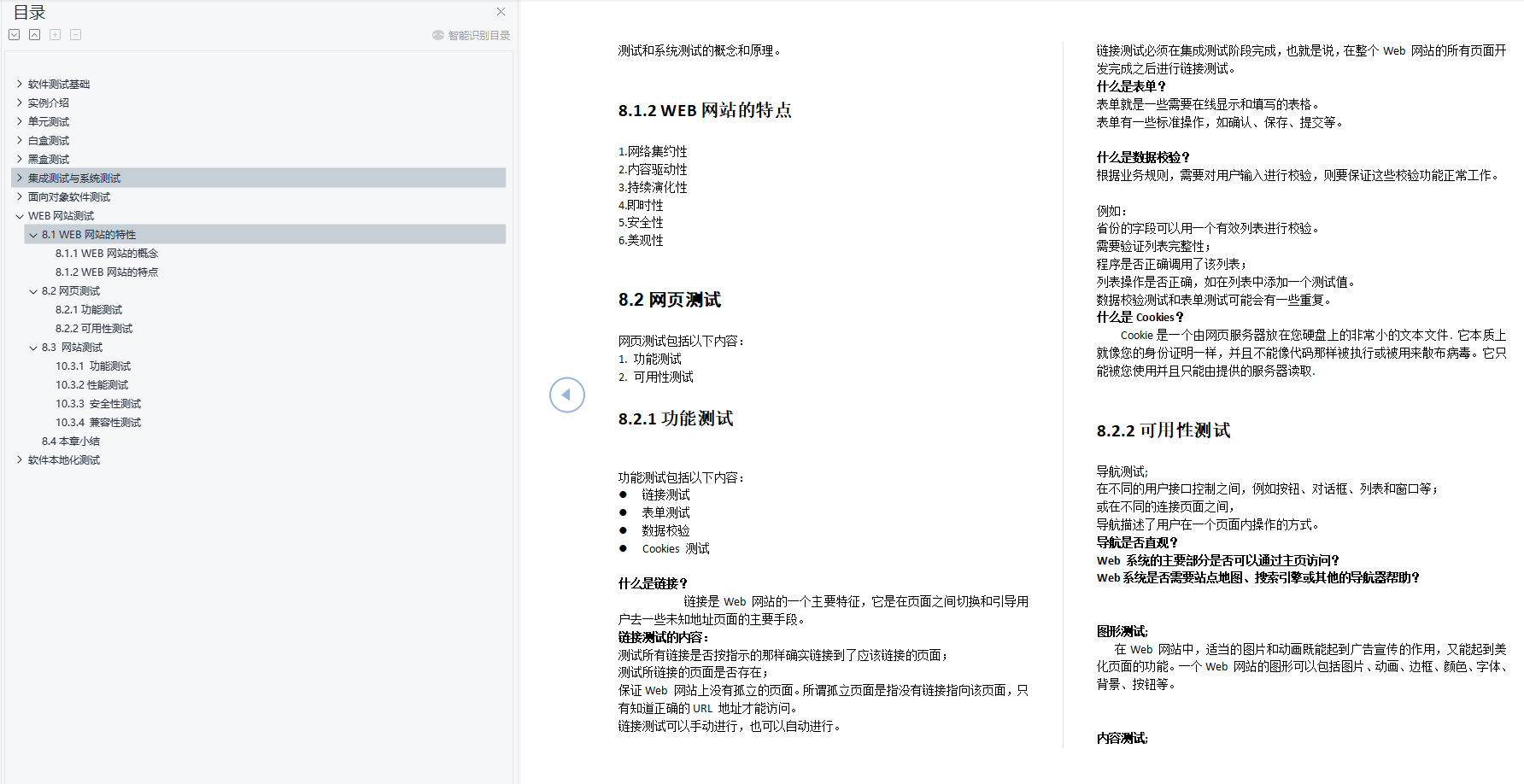
Task: Open the 集成测试与系统测试 chapter
Action: click(x=74, y=178)
